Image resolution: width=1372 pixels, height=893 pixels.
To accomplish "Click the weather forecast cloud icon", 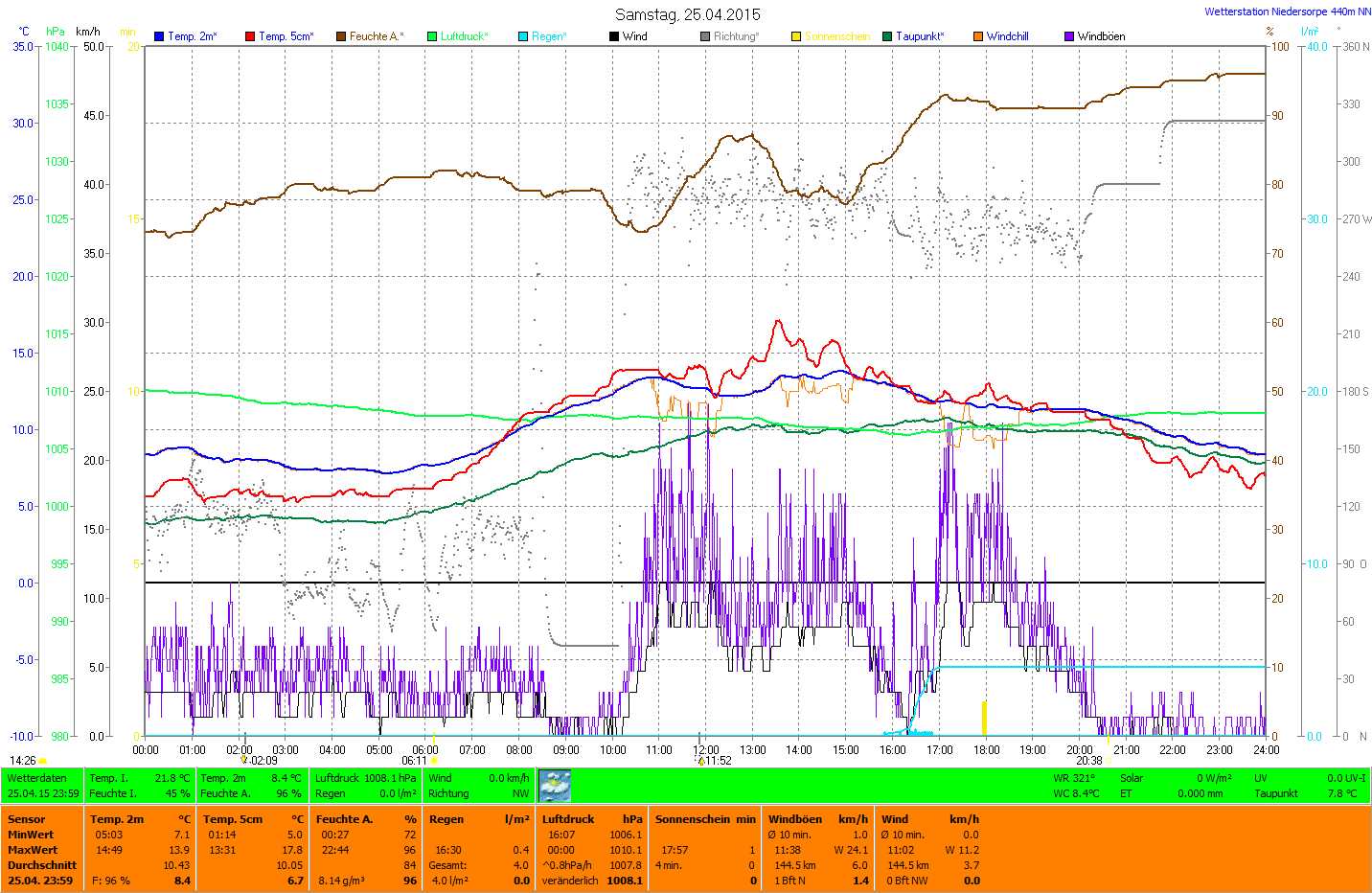I will pos(555,786).
